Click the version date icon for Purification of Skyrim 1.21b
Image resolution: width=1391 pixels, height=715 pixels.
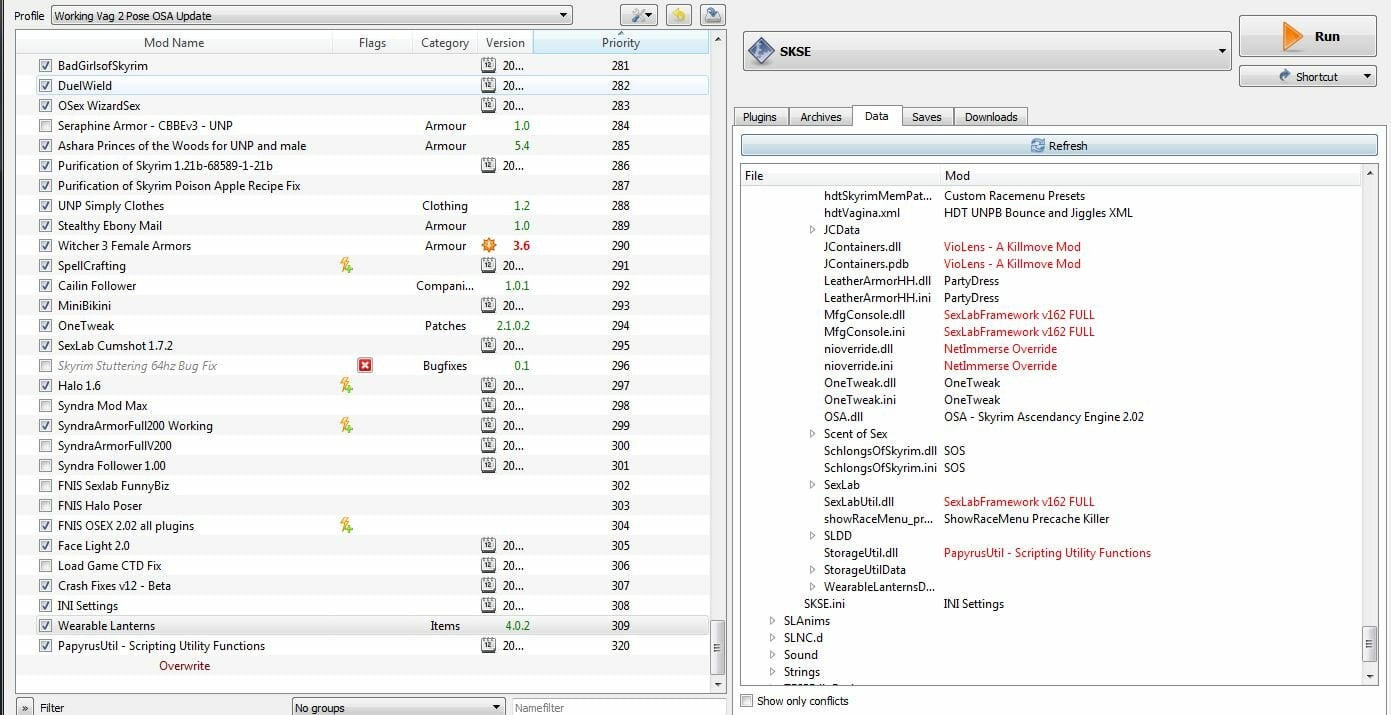coord(488,165)
